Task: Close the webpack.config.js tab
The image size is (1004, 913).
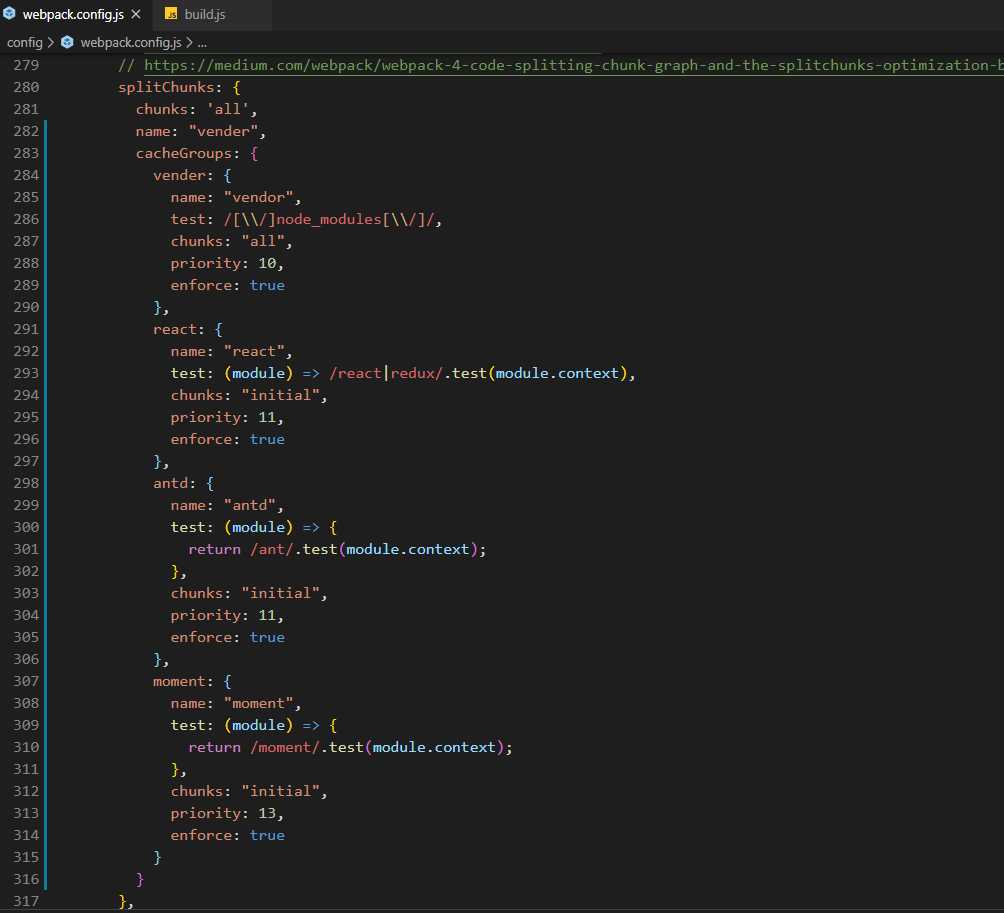Action: tap(136, 14)
